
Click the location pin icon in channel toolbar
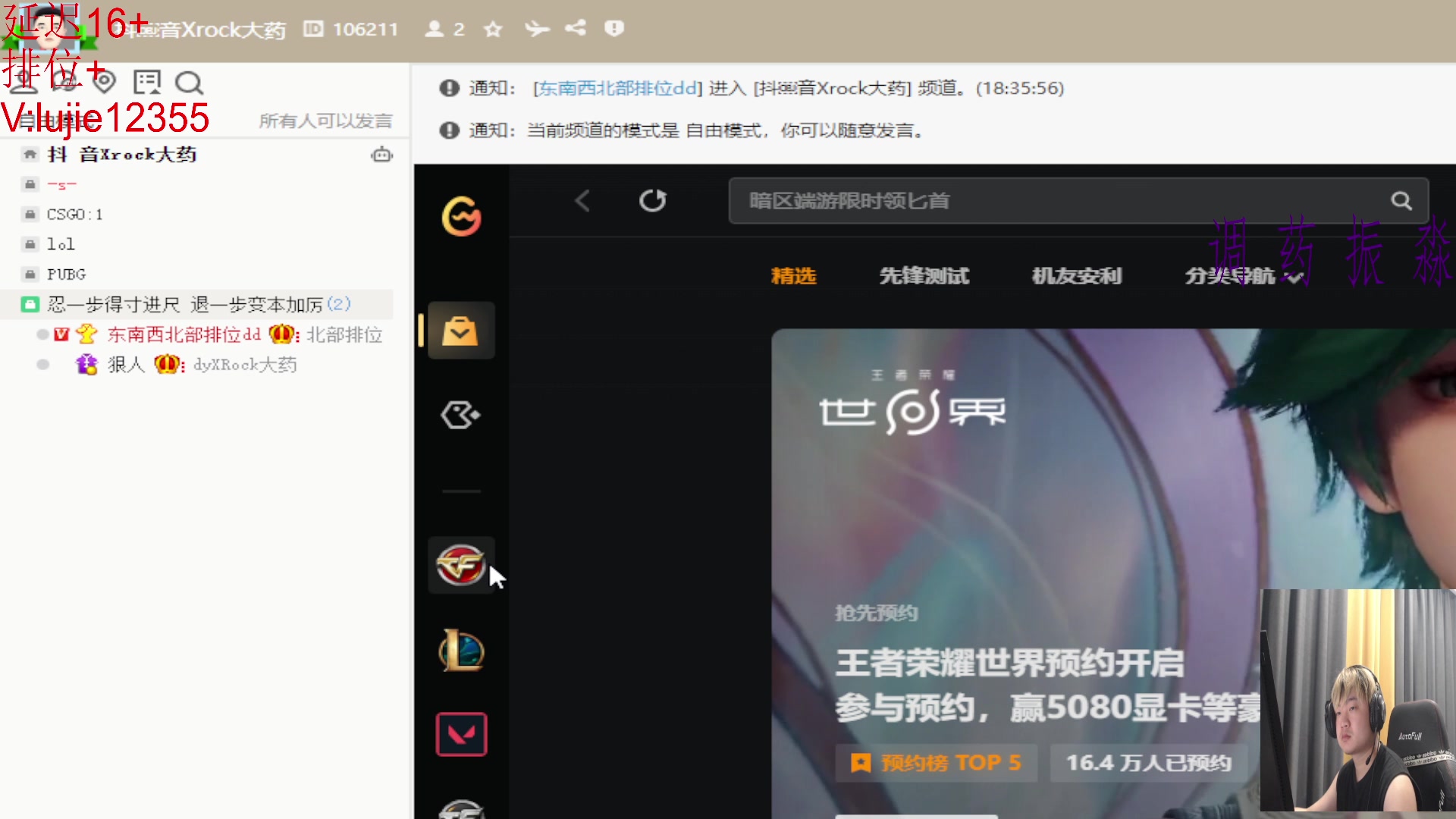105,81
